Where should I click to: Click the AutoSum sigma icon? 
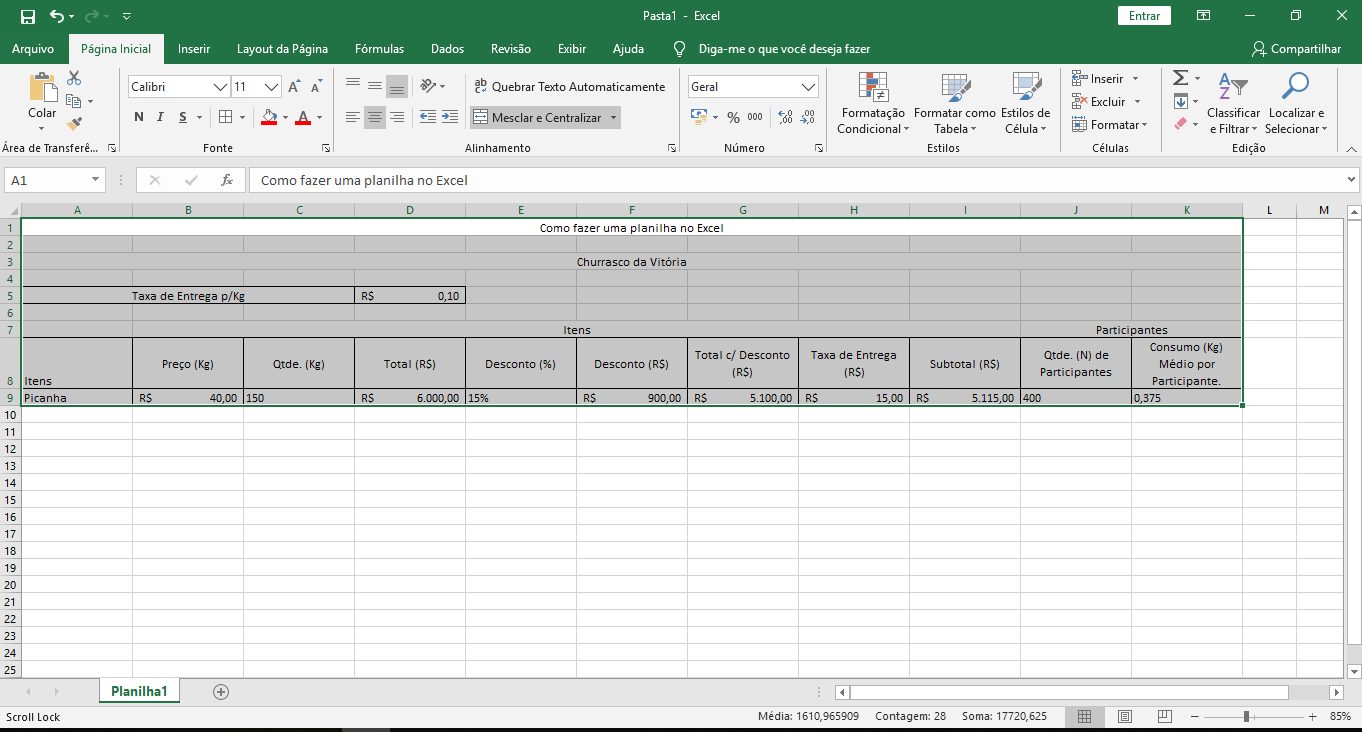coord(1180,78)
